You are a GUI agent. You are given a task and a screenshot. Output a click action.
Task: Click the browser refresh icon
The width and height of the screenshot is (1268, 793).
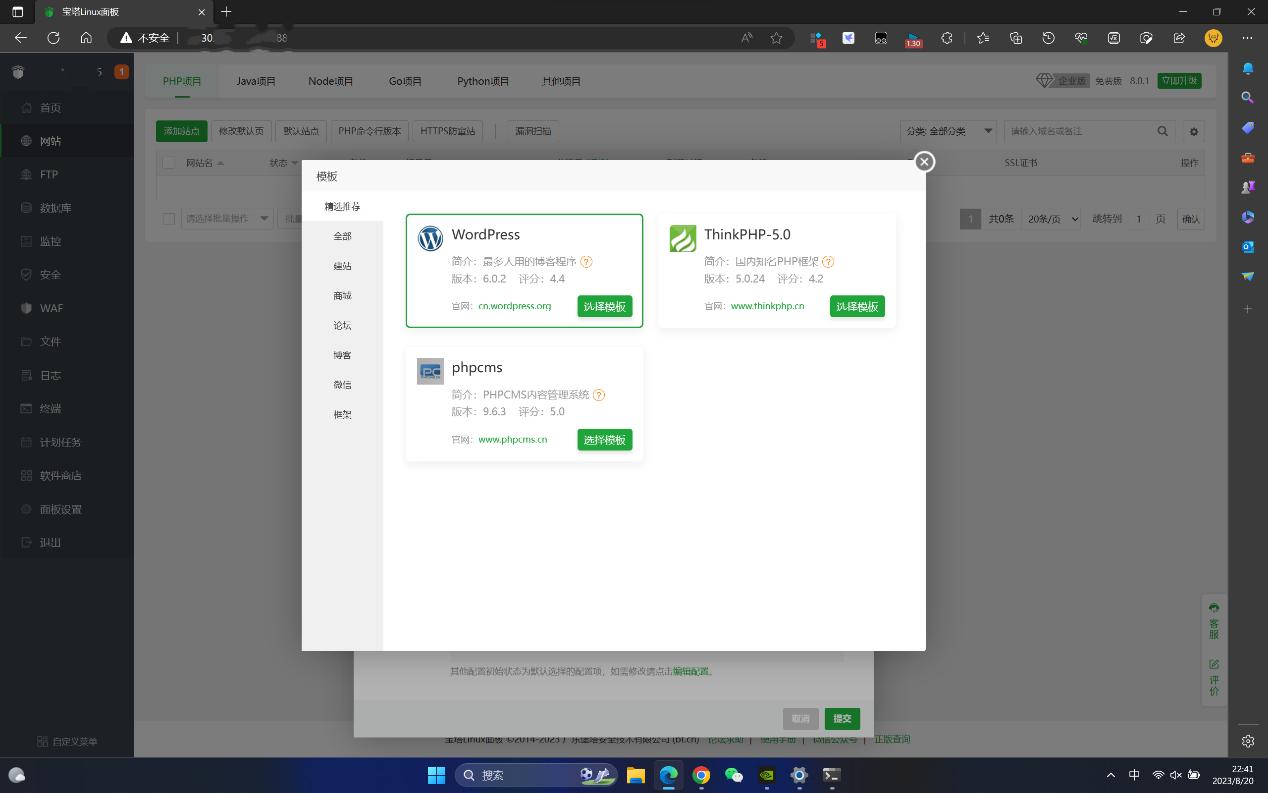coord(54,38)
